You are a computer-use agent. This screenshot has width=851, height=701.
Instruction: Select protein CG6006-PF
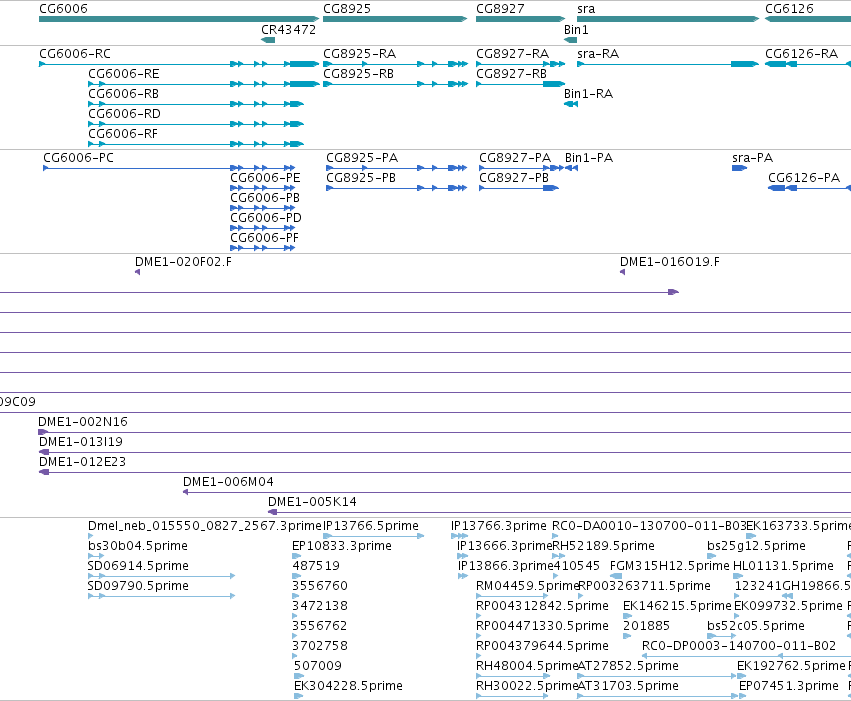263,248
